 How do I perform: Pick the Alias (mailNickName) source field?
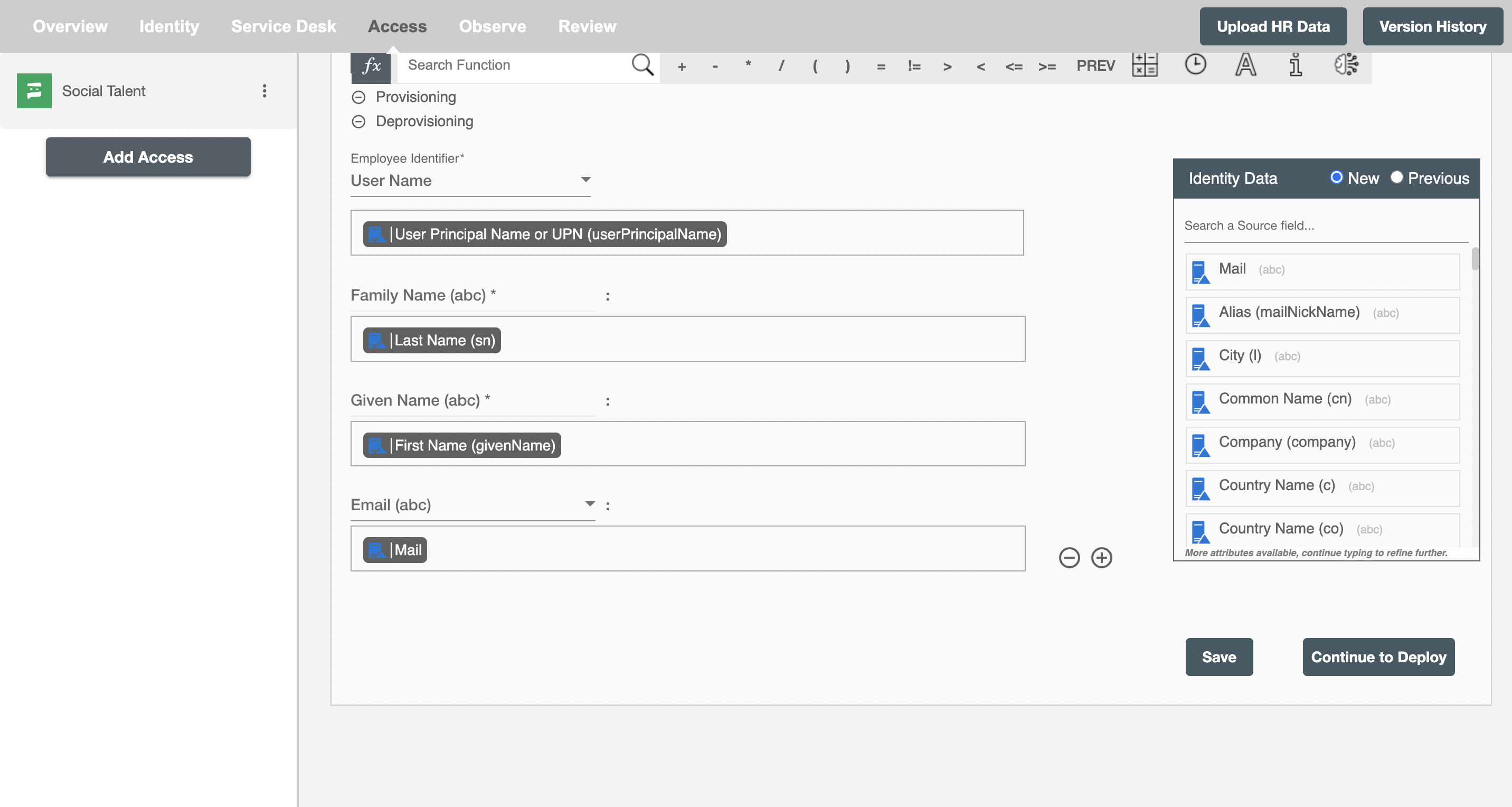coord(1322,315)
